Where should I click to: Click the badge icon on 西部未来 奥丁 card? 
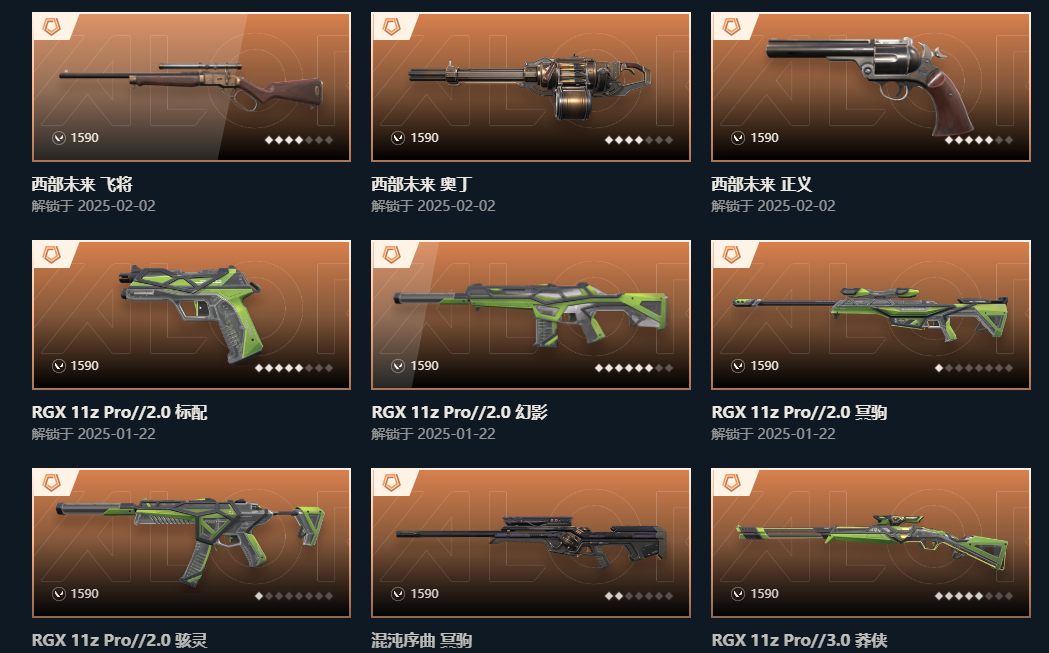point(391,26)
